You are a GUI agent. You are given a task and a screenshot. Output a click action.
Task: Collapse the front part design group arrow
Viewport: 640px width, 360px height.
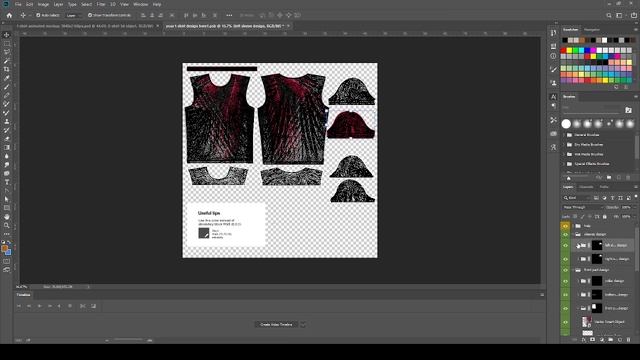pos(573,270)
